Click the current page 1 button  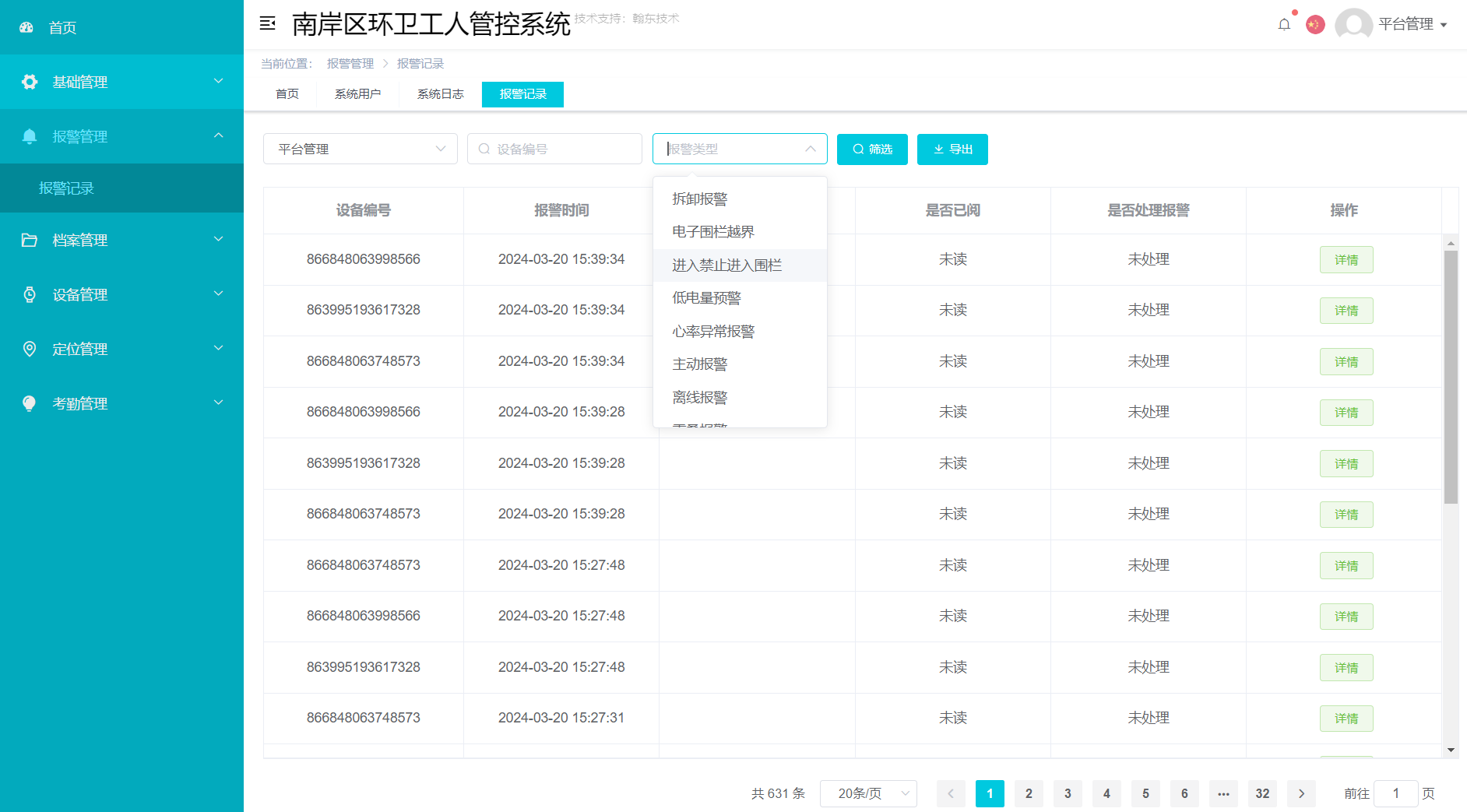(990, 793)
